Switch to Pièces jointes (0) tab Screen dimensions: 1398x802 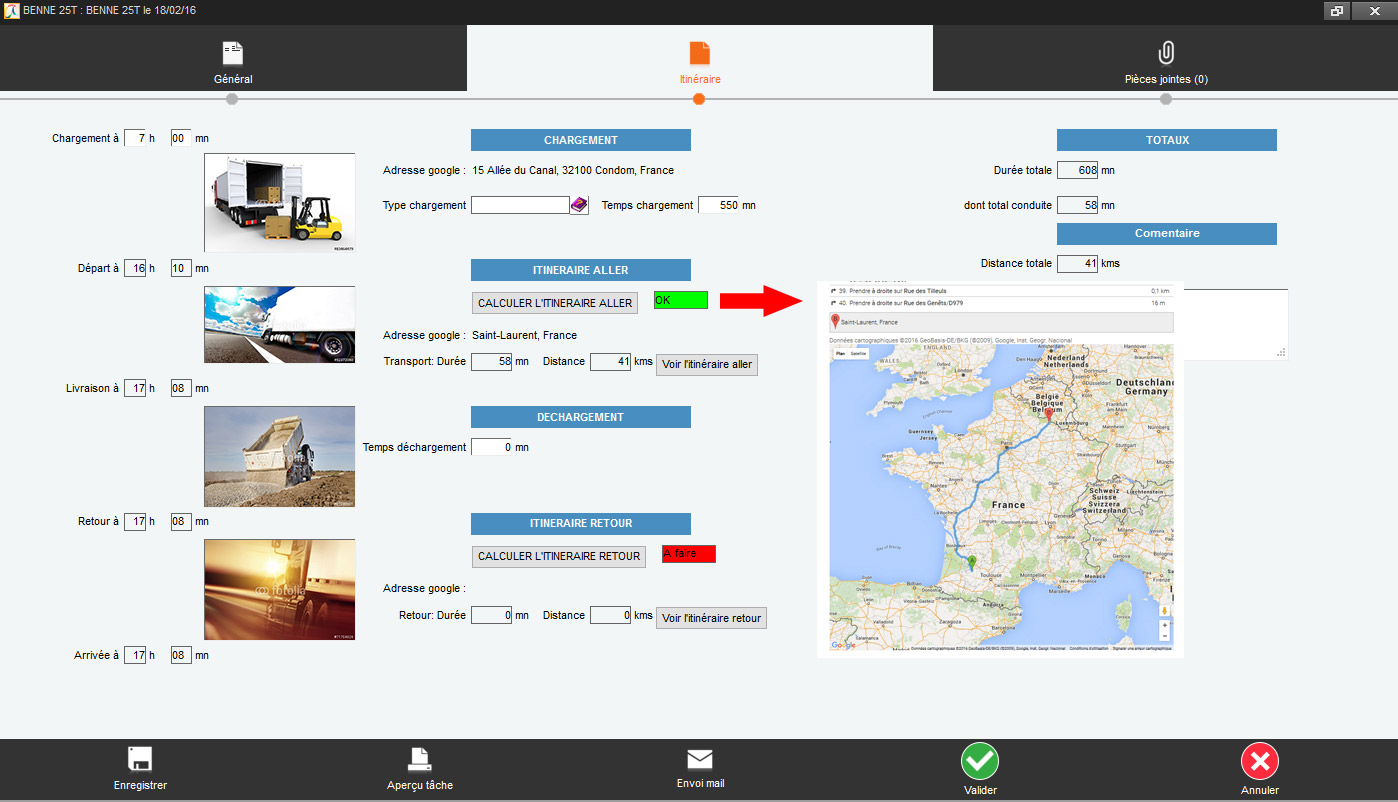pos(1165,58)
